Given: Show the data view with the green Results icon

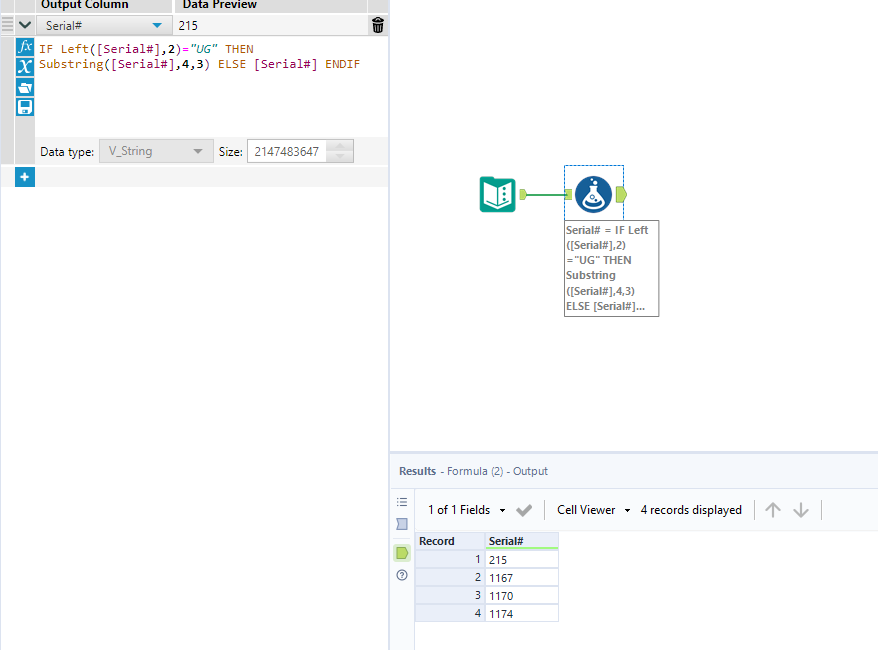Looking at the screenshot, I should click(401, 552).
